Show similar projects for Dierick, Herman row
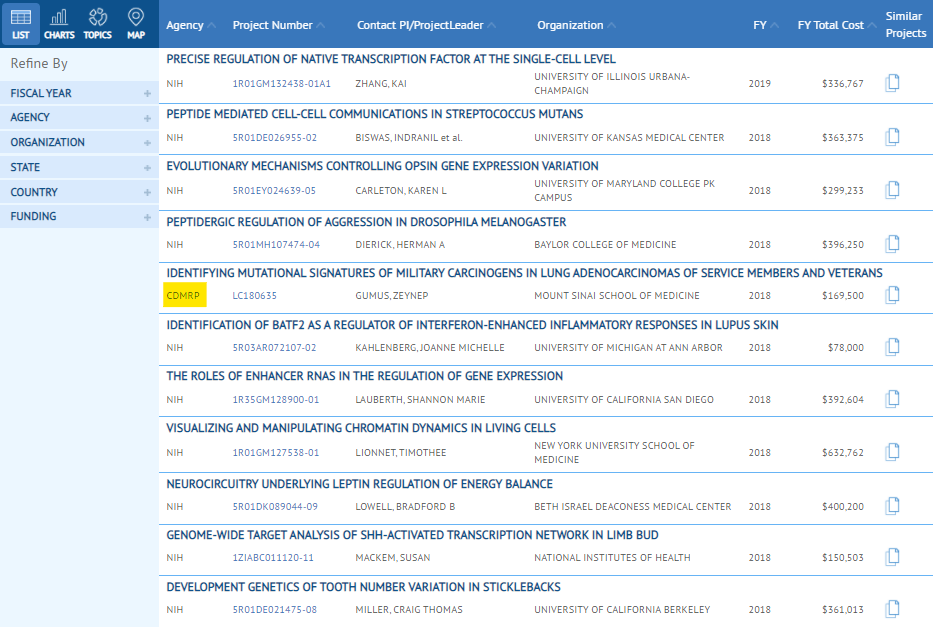The image size is (933, 627). click(x=892, y=244)
